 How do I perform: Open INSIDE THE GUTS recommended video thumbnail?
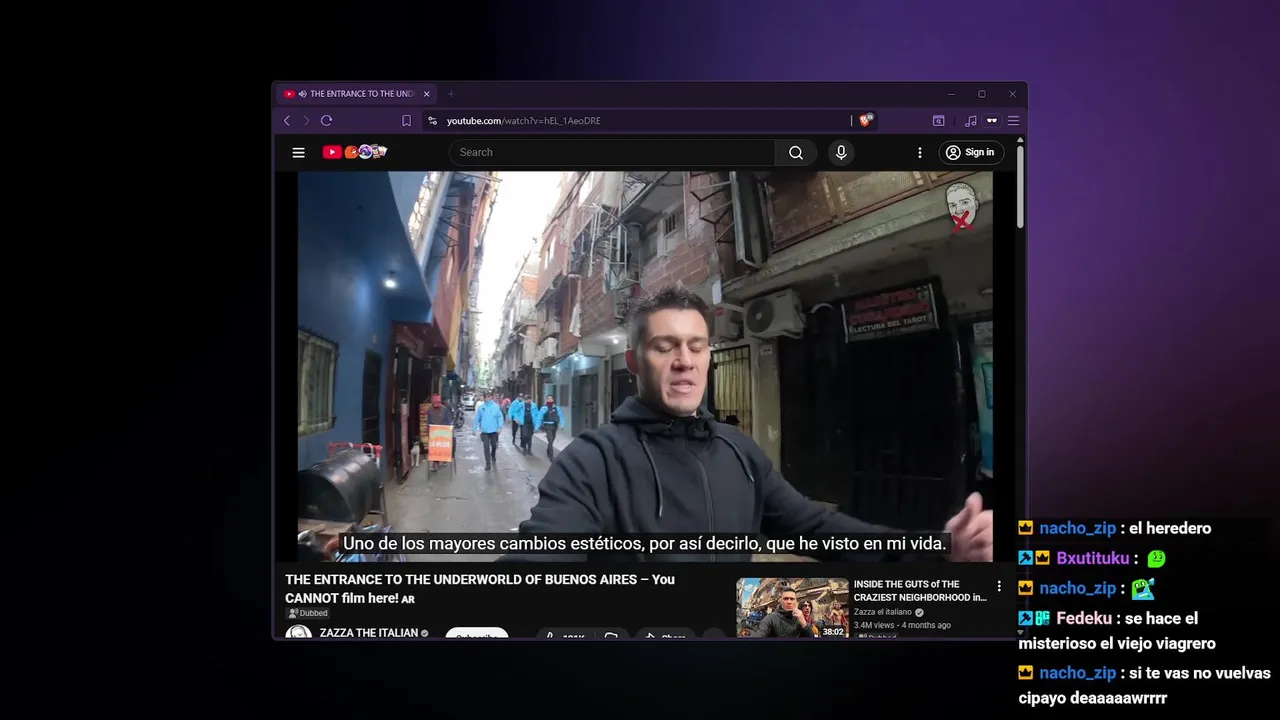coord(792,608)
